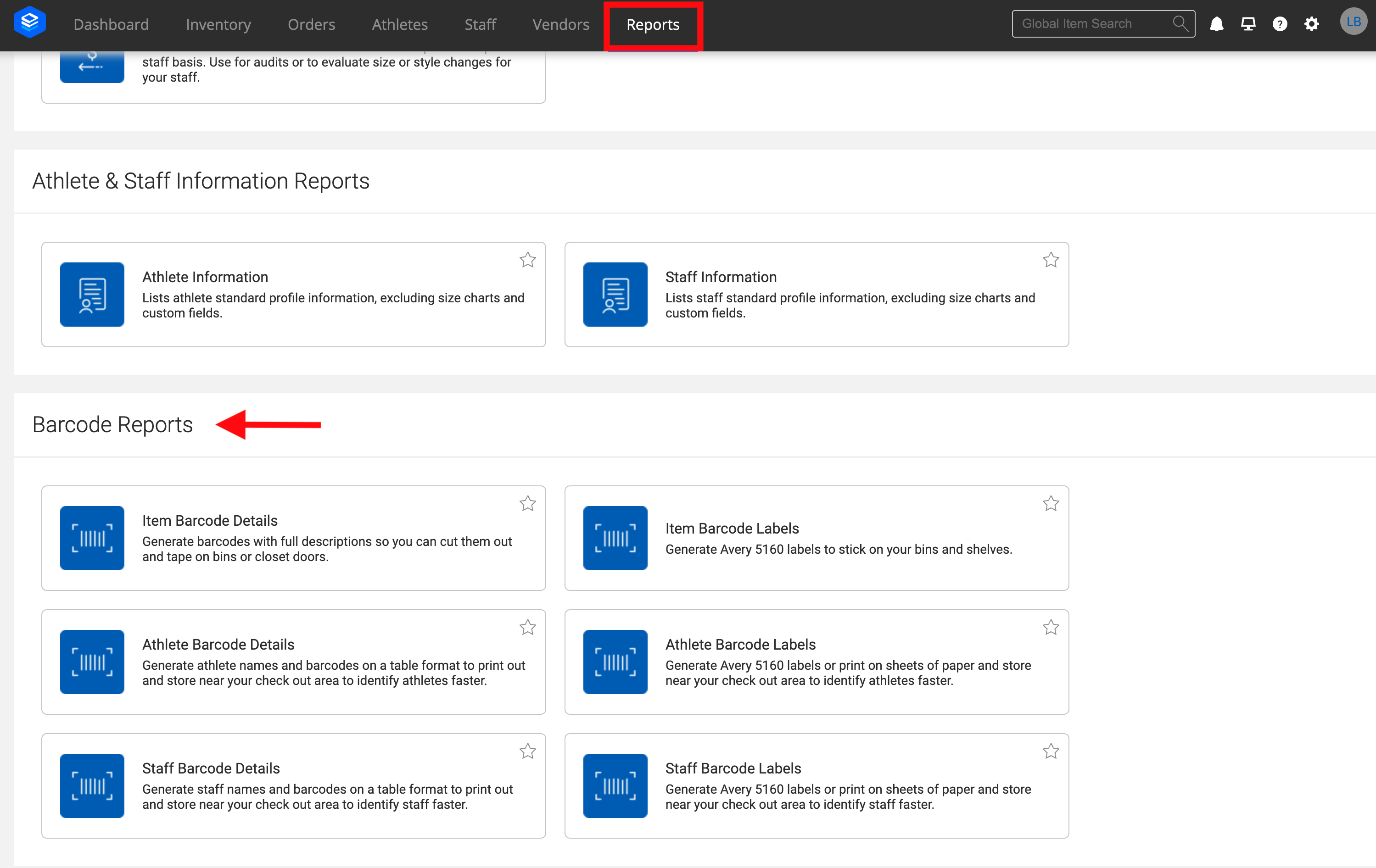This screenshot has width=1376, height=868.
Task: Star the Item Barcode Labels report
Action: point(1051,504)
